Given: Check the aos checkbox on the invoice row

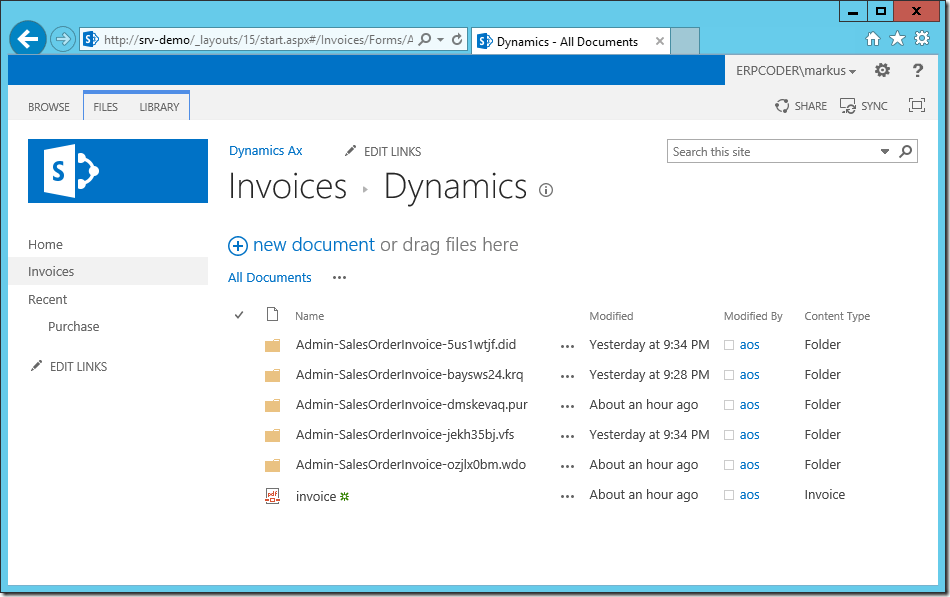Looking at the screenshot, I should [729, 494].
